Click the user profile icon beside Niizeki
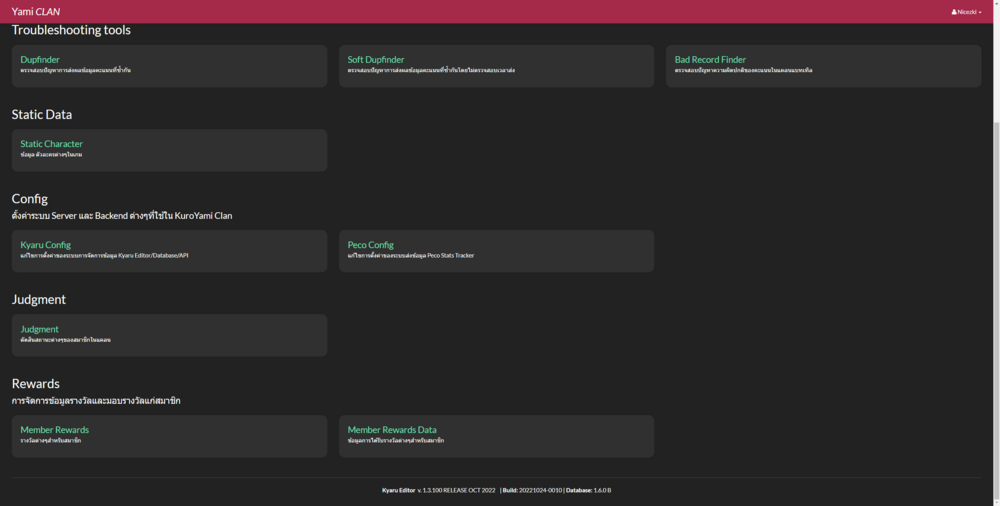 [954, 12]
